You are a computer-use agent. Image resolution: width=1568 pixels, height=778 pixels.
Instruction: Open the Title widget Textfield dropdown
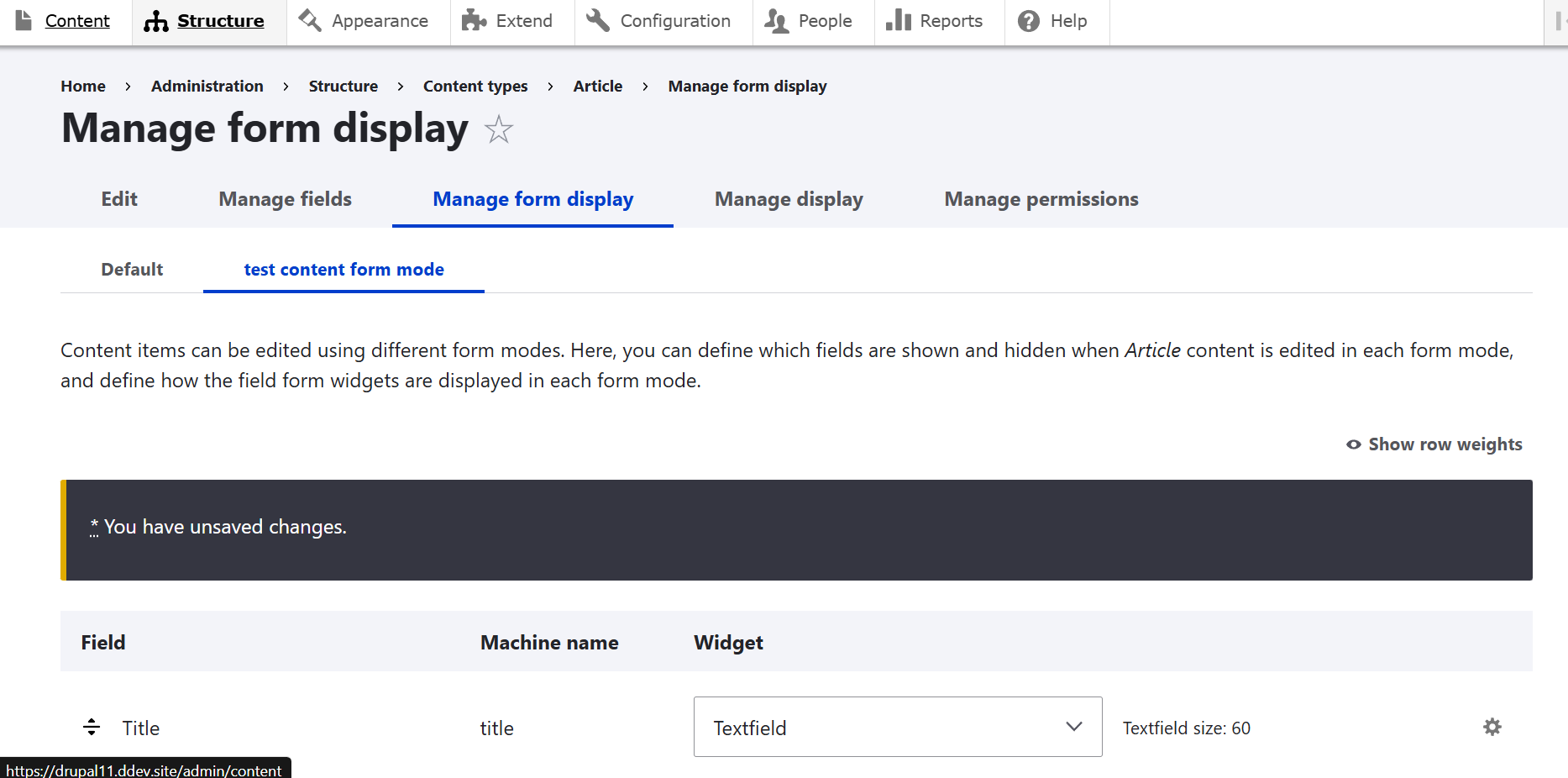tap(897, 727)
